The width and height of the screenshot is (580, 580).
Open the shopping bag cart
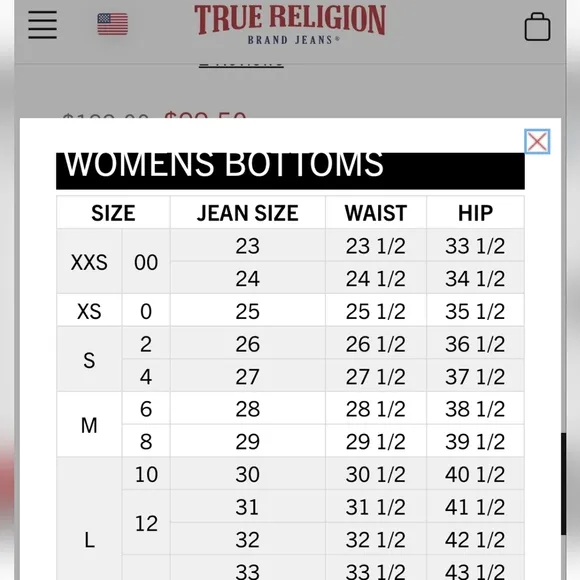(537, 27)
